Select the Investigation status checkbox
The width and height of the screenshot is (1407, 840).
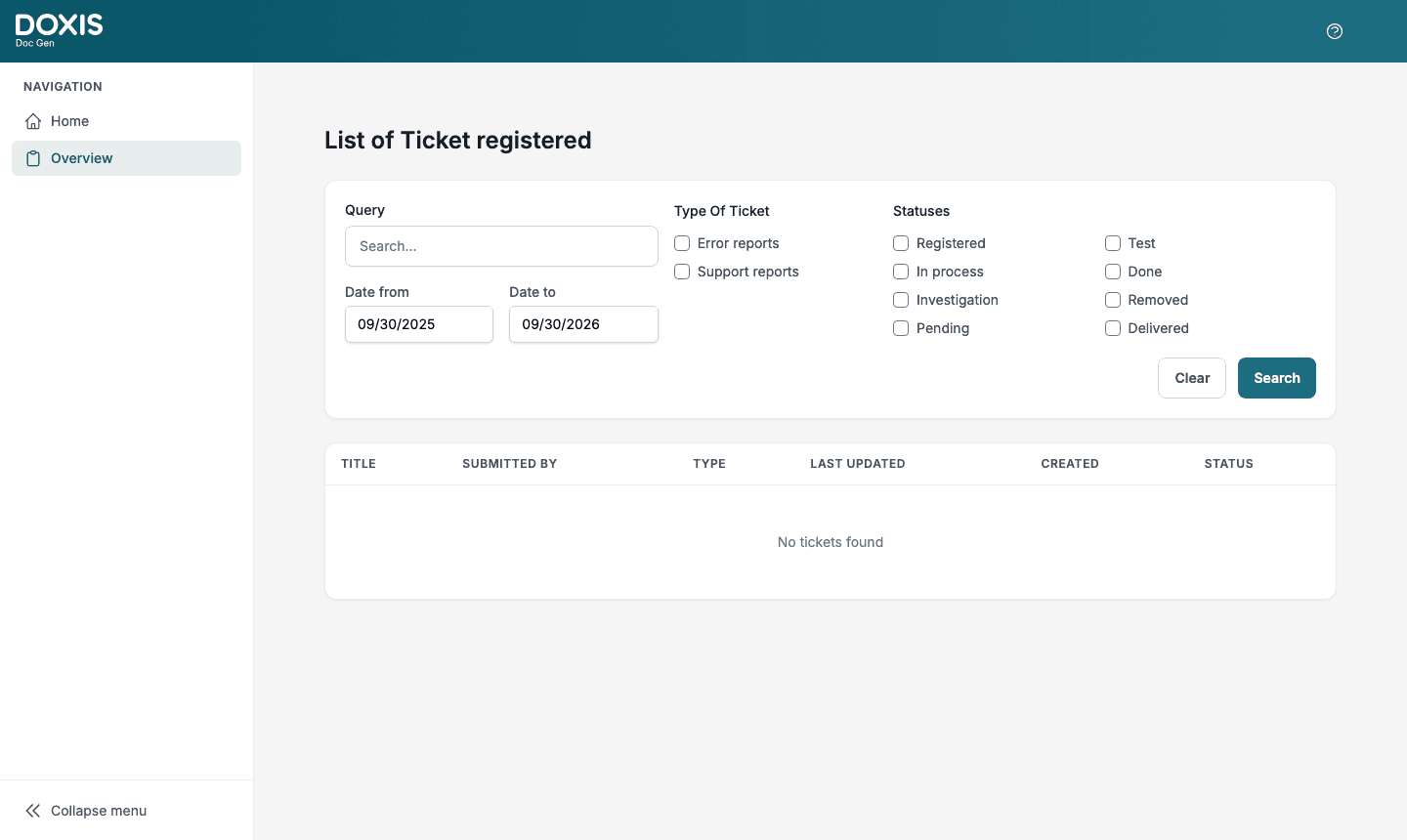tap(901, 300)
